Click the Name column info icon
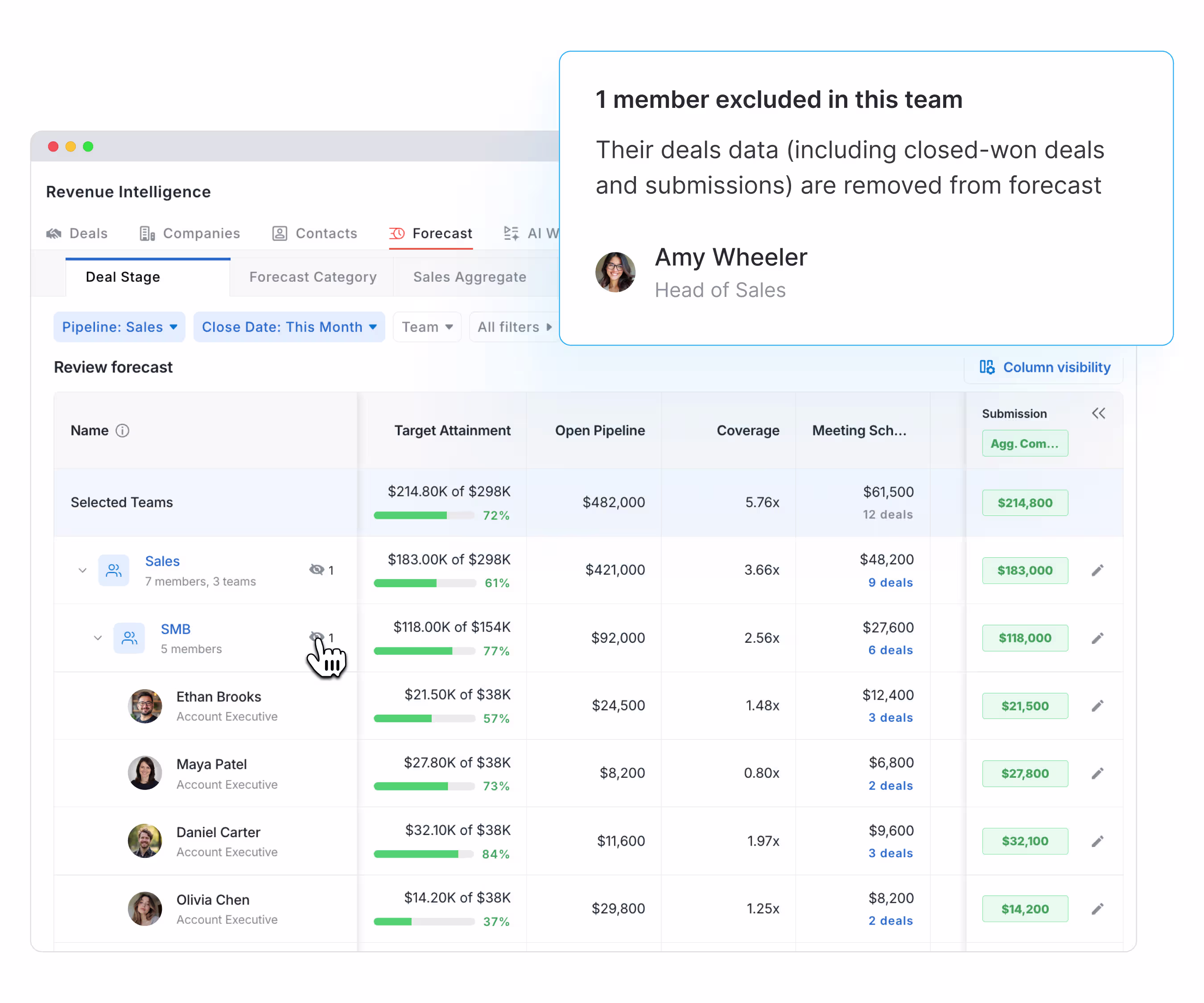Viewport: 1204px width, 1003px height. (x=122, y=431)
